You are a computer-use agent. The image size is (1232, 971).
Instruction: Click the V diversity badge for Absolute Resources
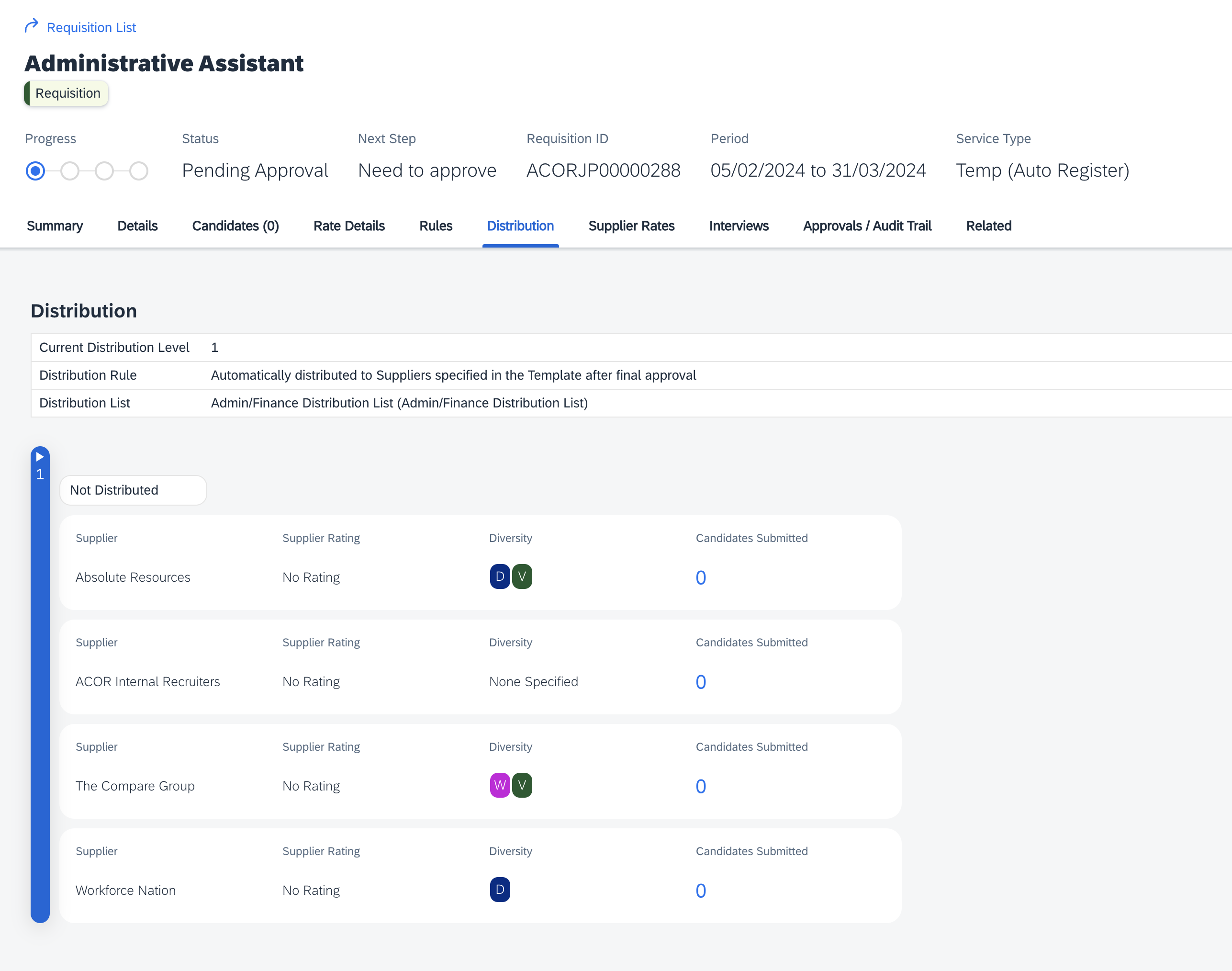click(x=522, y=576)
